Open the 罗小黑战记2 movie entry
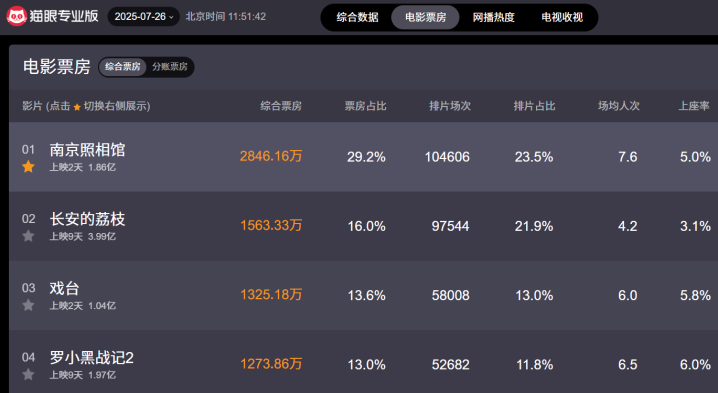This screenshot has height=393, width=718. point(92,358)
